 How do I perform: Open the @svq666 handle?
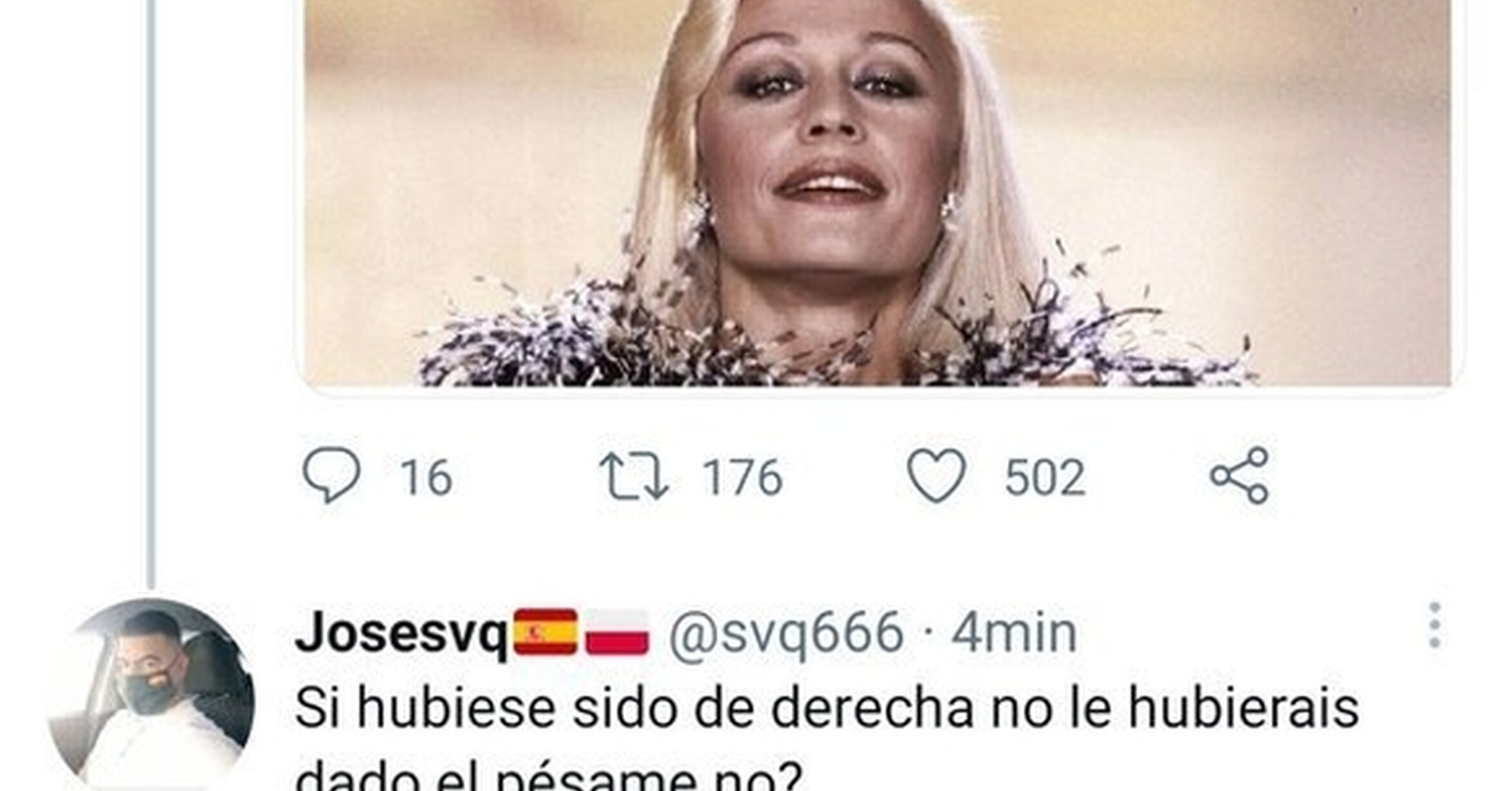point(786,633)
